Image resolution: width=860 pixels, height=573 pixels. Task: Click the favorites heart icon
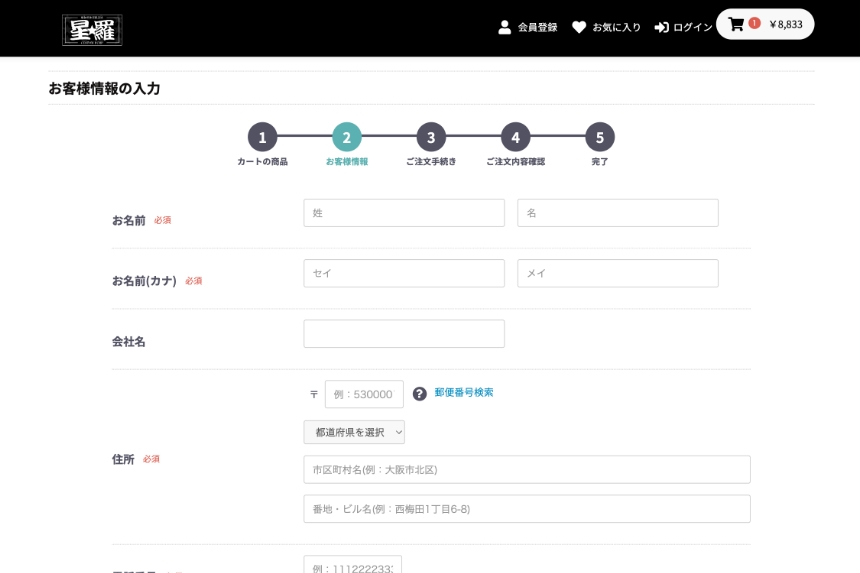(579, 27)
